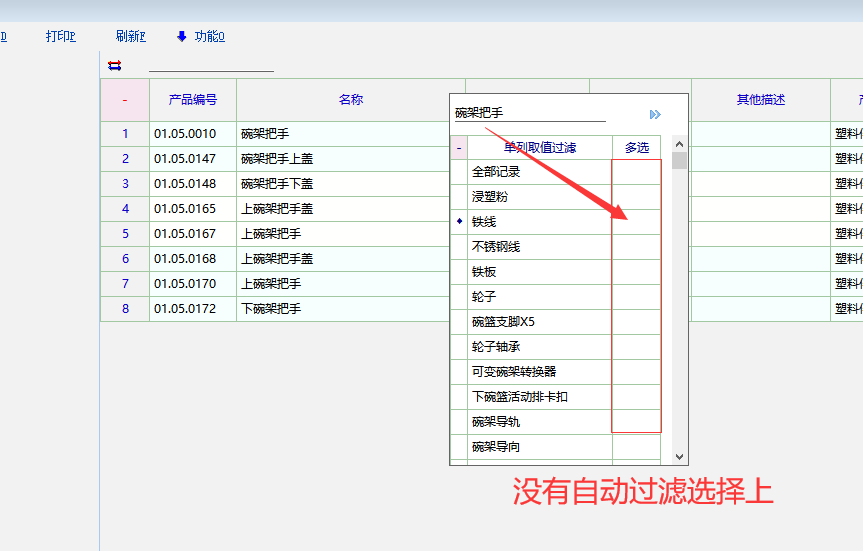Screen dimensions: 863x551
Task: Click the pink minus cell in grid header
Action: [125, 100]
